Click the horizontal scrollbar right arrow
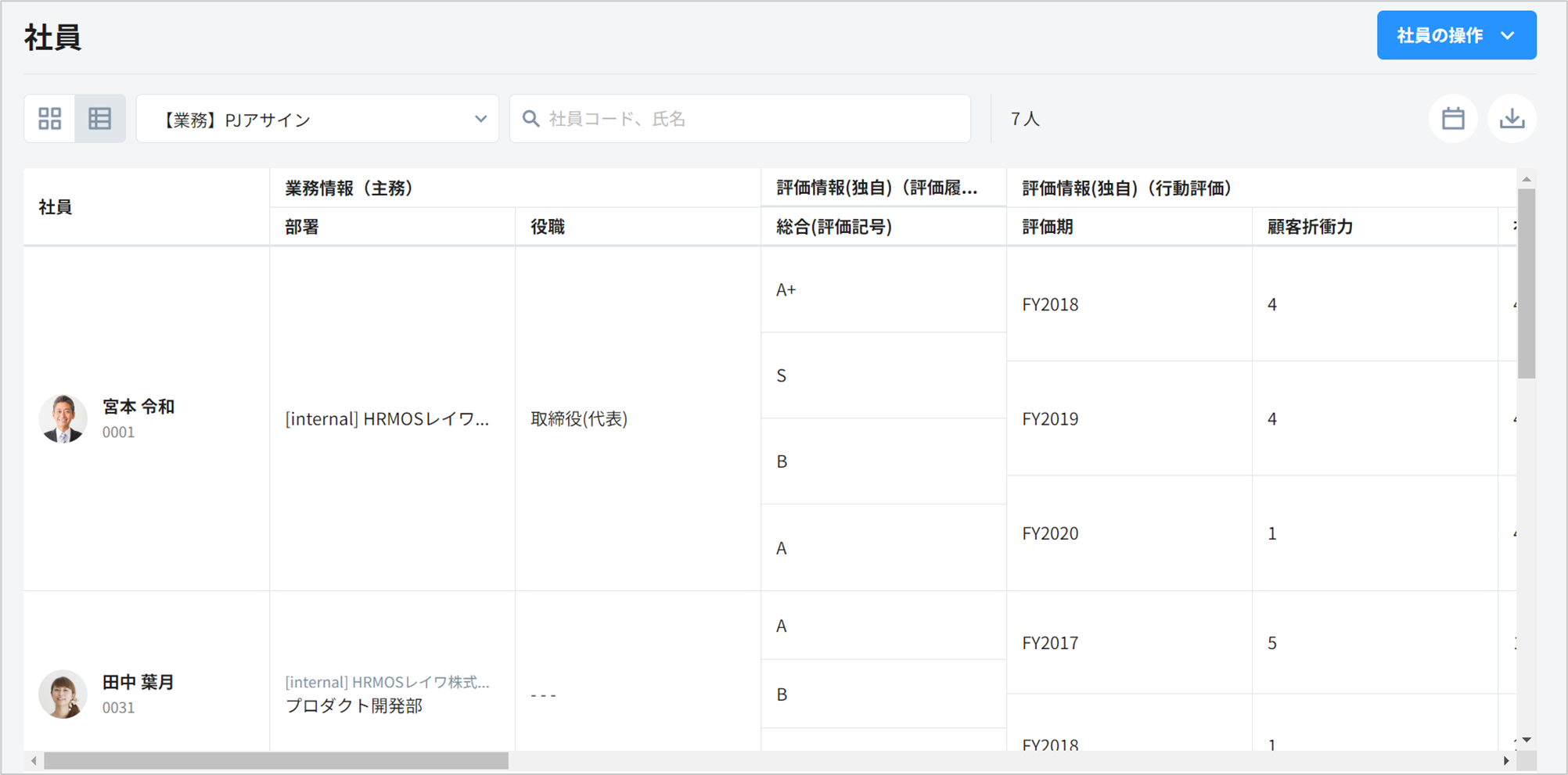1568x775 pixels. (1506, 761)
